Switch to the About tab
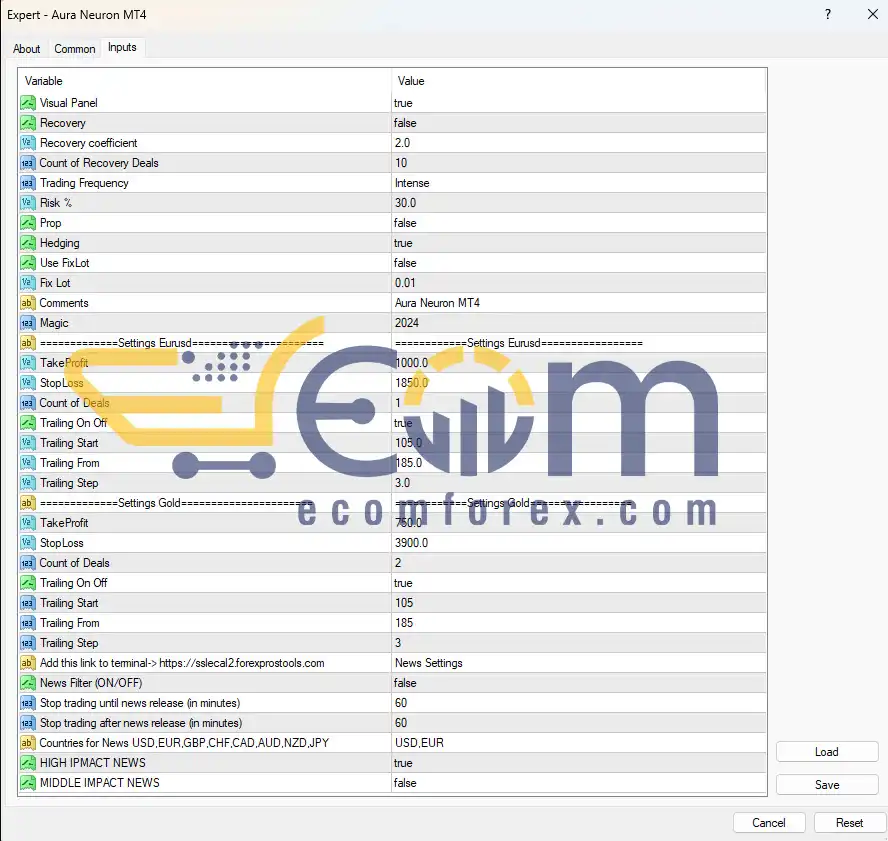Screen dimensions: 888x841 tap(27, 49)
